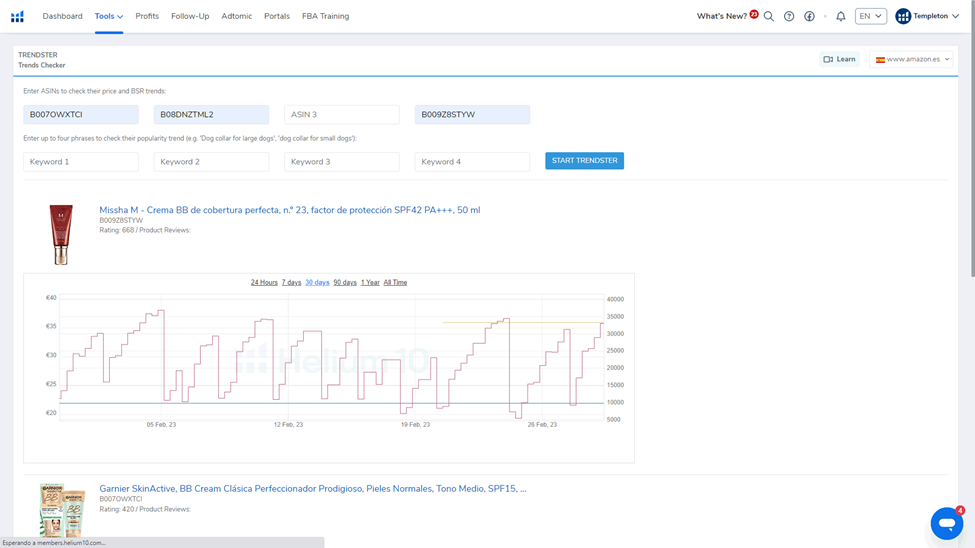Click the Helium 10 logo icon

(x=17, y=16)
